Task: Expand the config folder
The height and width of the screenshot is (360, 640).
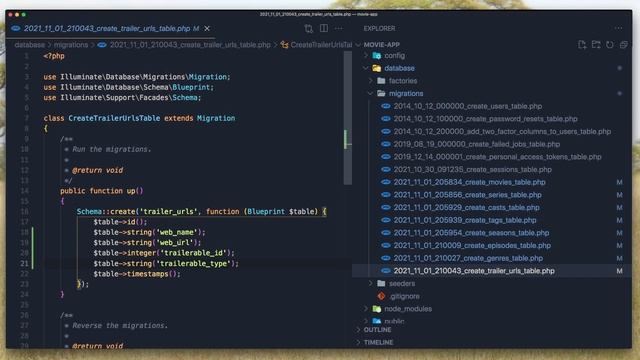Action: [x=366, y=56]
